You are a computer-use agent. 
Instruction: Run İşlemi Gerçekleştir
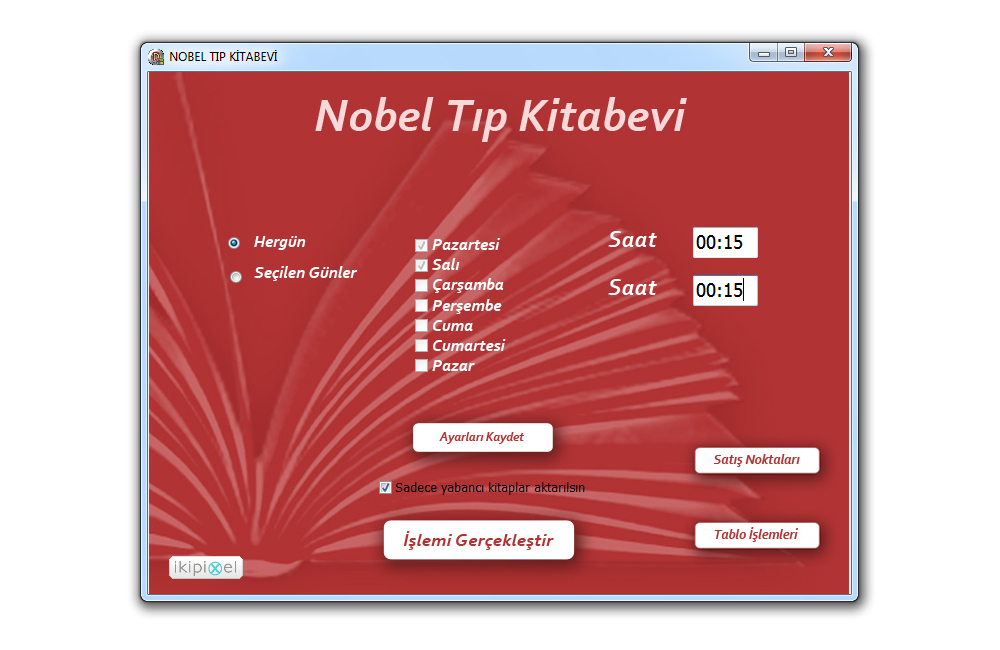pyautogui.click(x=479, y=540)
